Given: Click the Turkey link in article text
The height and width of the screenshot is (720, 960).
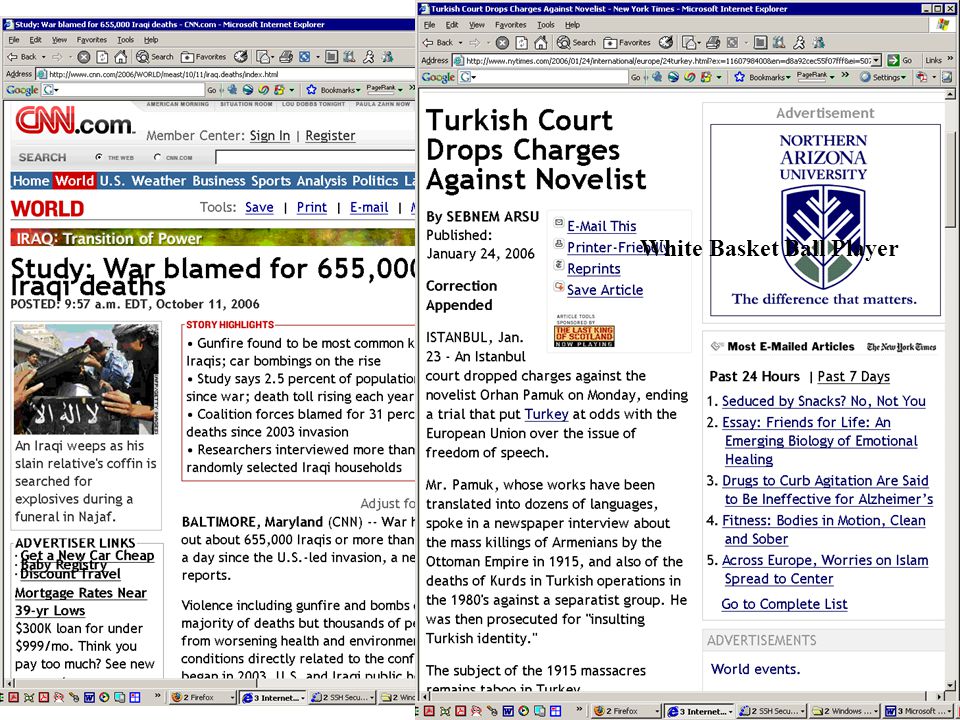Looking at the screenshot, I should (x=546, y=414).
